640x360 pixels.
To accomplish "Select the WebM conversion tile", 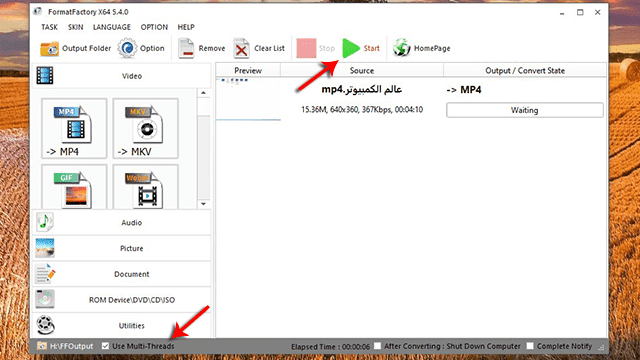I will (146, 187).
